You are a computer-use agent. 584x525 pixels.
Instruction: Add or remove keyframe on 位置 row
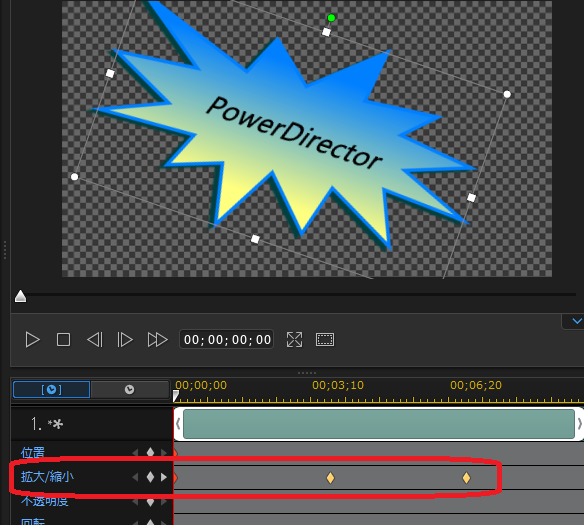click(150, 452)
